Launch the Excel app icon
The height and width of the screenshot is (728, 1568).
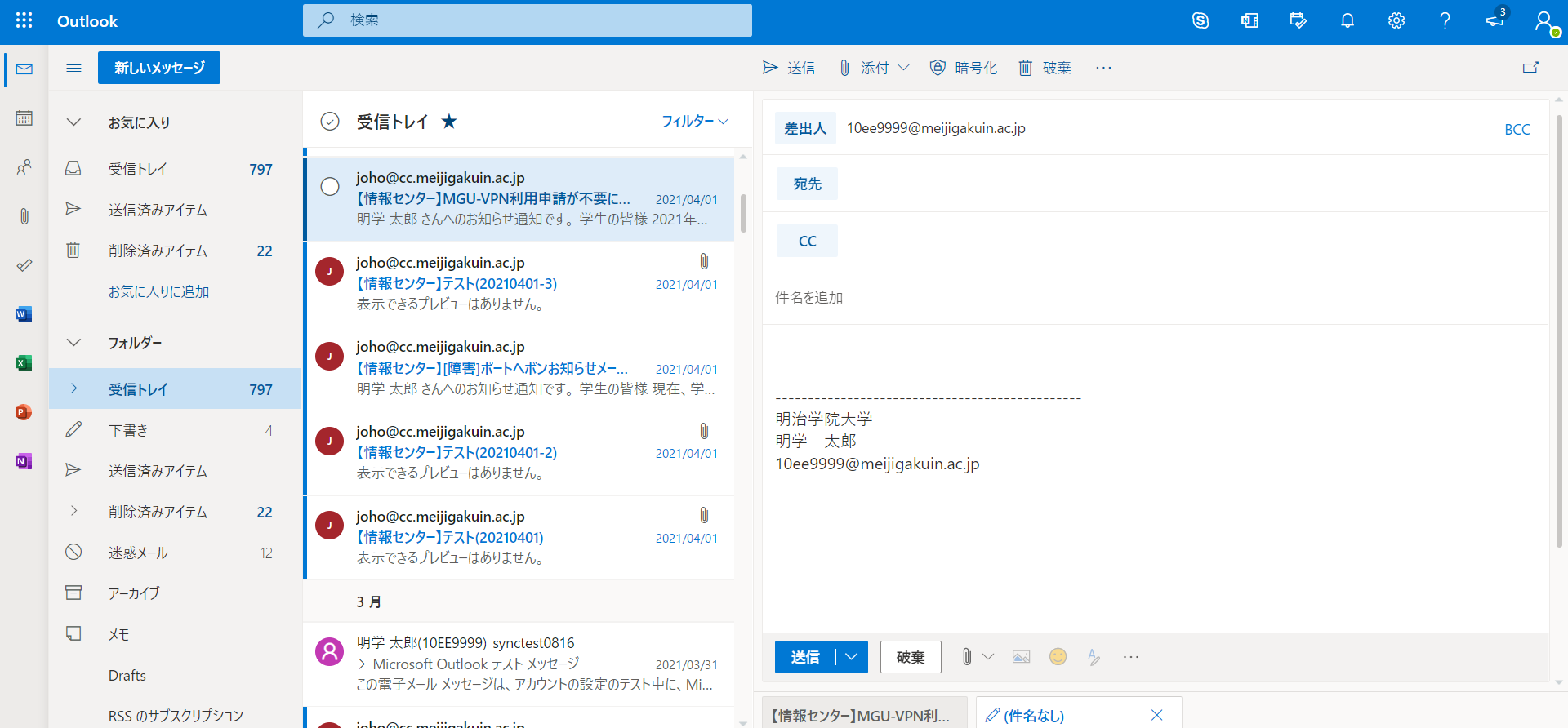tap(24, 363)
